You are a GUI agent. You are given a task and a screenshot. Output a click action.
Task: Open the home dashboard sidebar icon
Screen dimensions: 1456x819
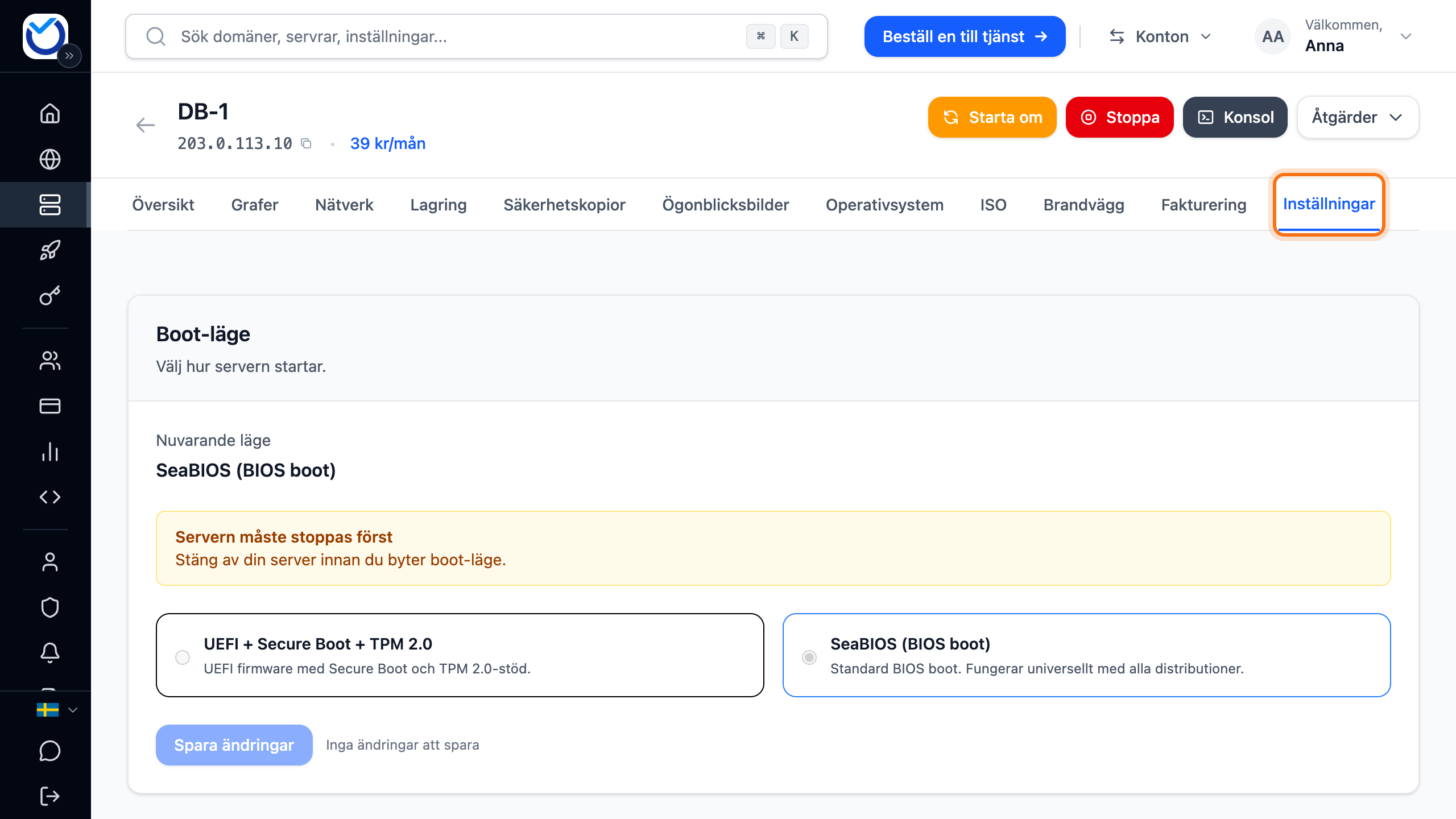point(50,113)
